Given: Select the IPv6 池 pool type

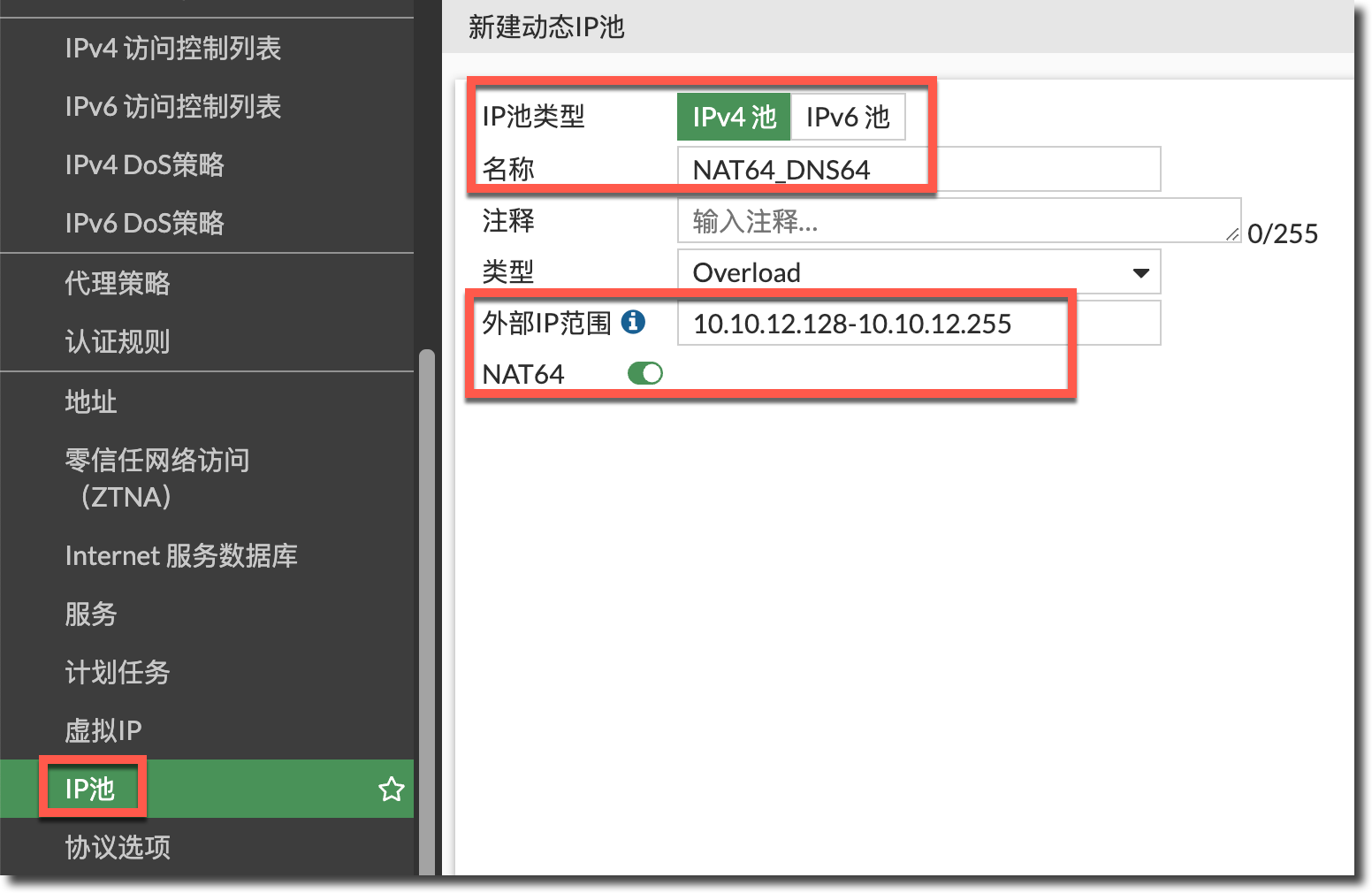Looking at the screenshot, I should (847, 117).
